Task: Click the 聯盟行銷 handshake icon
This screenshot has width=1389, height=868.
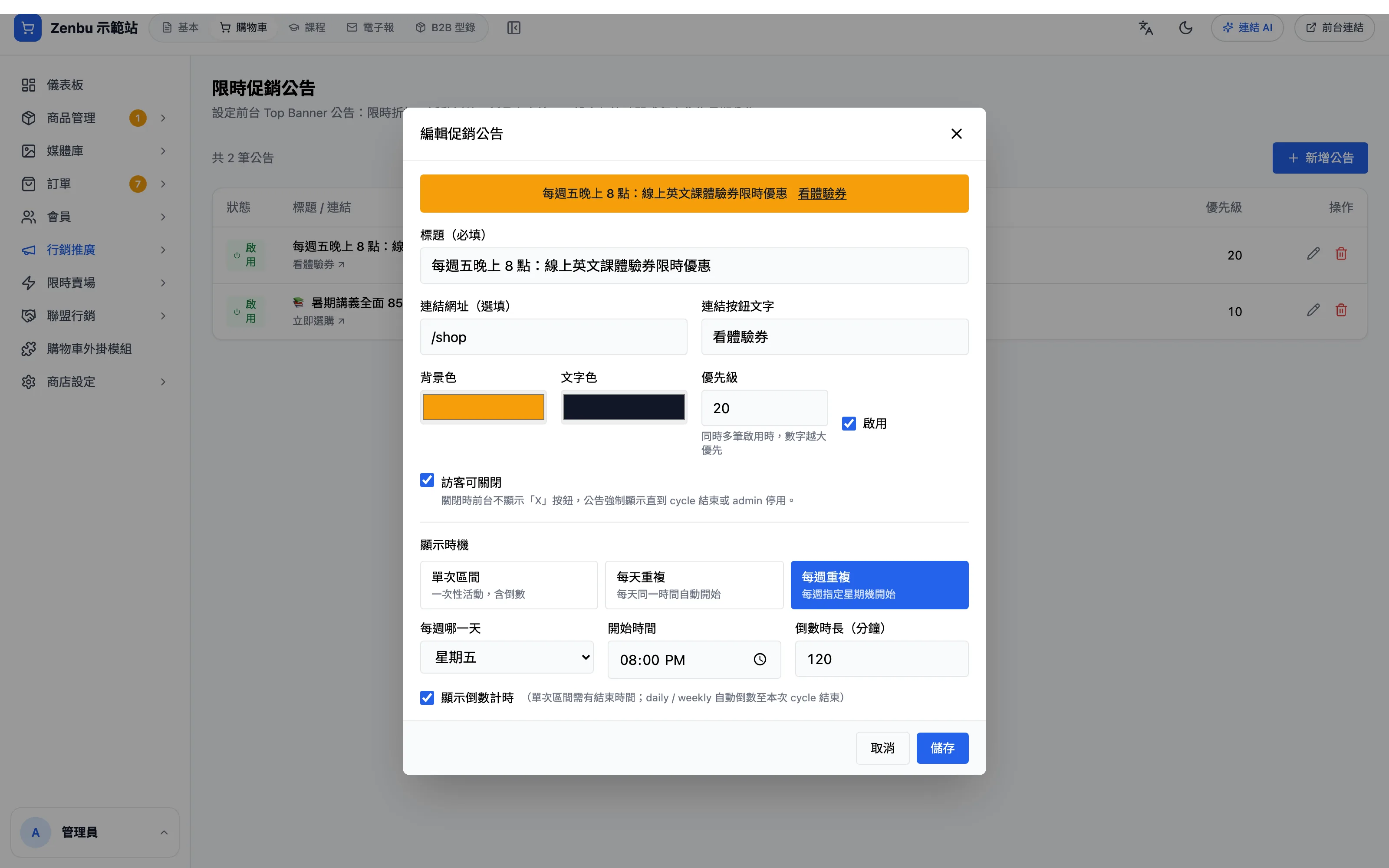Action: tap(29, 316)
